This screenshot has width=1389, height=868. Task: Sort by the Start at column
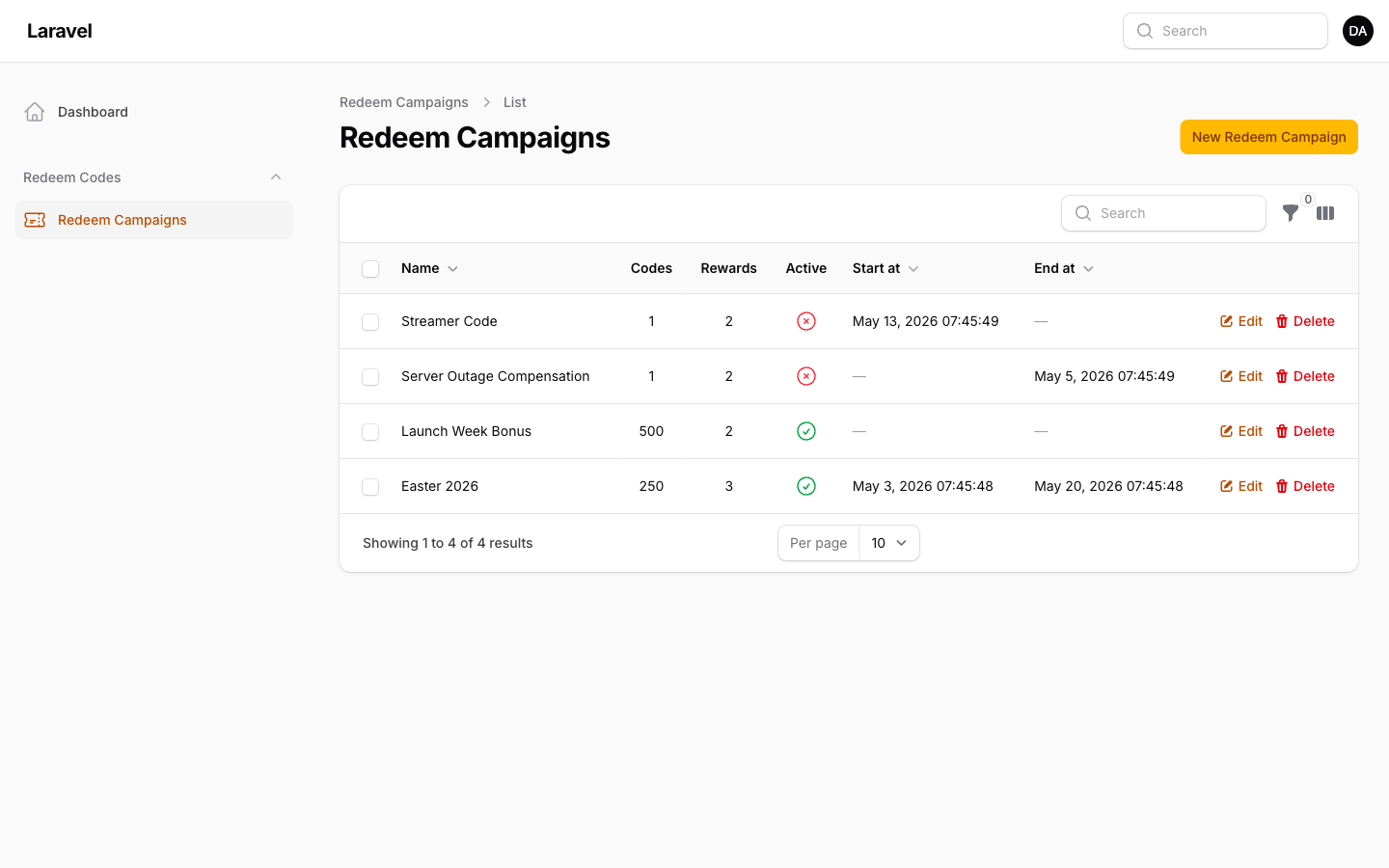point(885,268)
